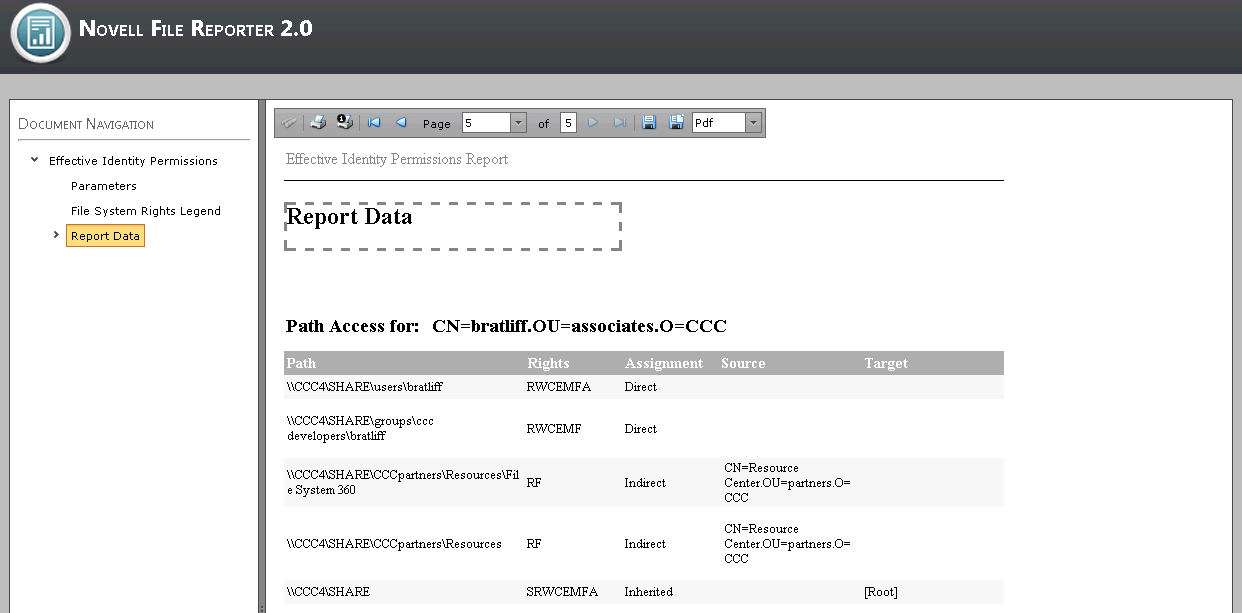Select Effective Identity Permissions in navigation

[x=133, y=161]
